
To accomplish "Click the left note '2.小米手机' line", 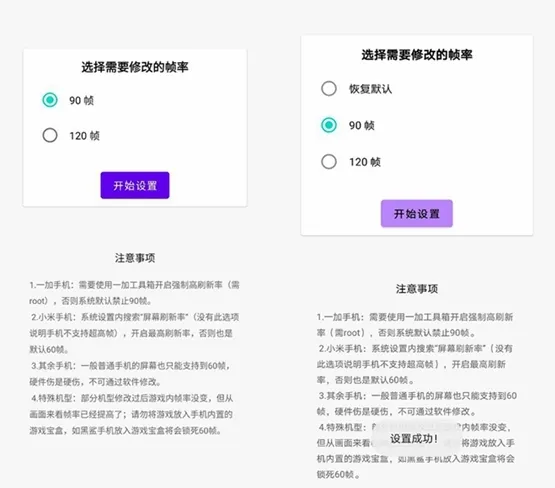I will pyautogui.click(x=135, y=317).
